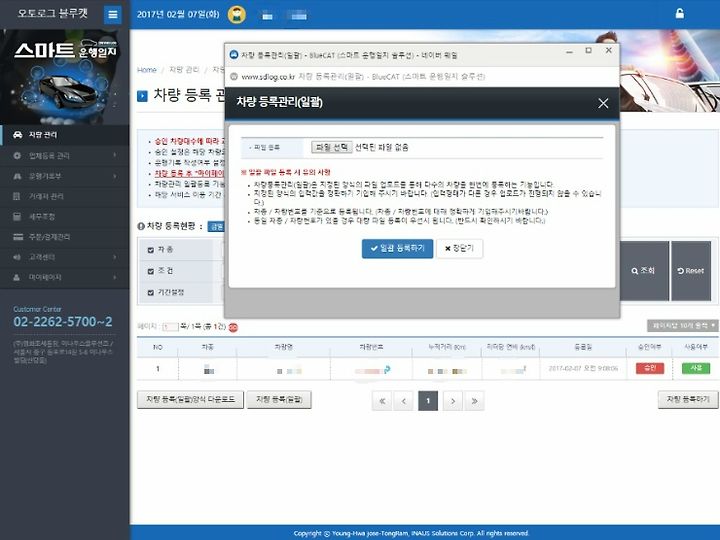Select 차량 관리 car icon in sidebar
This screenshot has height=540, width=720.
pyautogui.click(x=17, y=135)
